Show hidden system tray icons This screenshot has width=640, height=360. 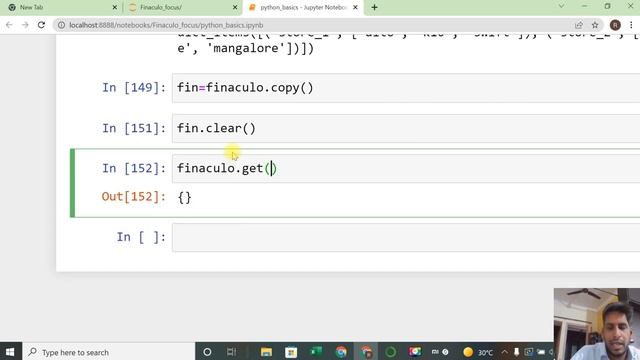(x=504, y=352)
